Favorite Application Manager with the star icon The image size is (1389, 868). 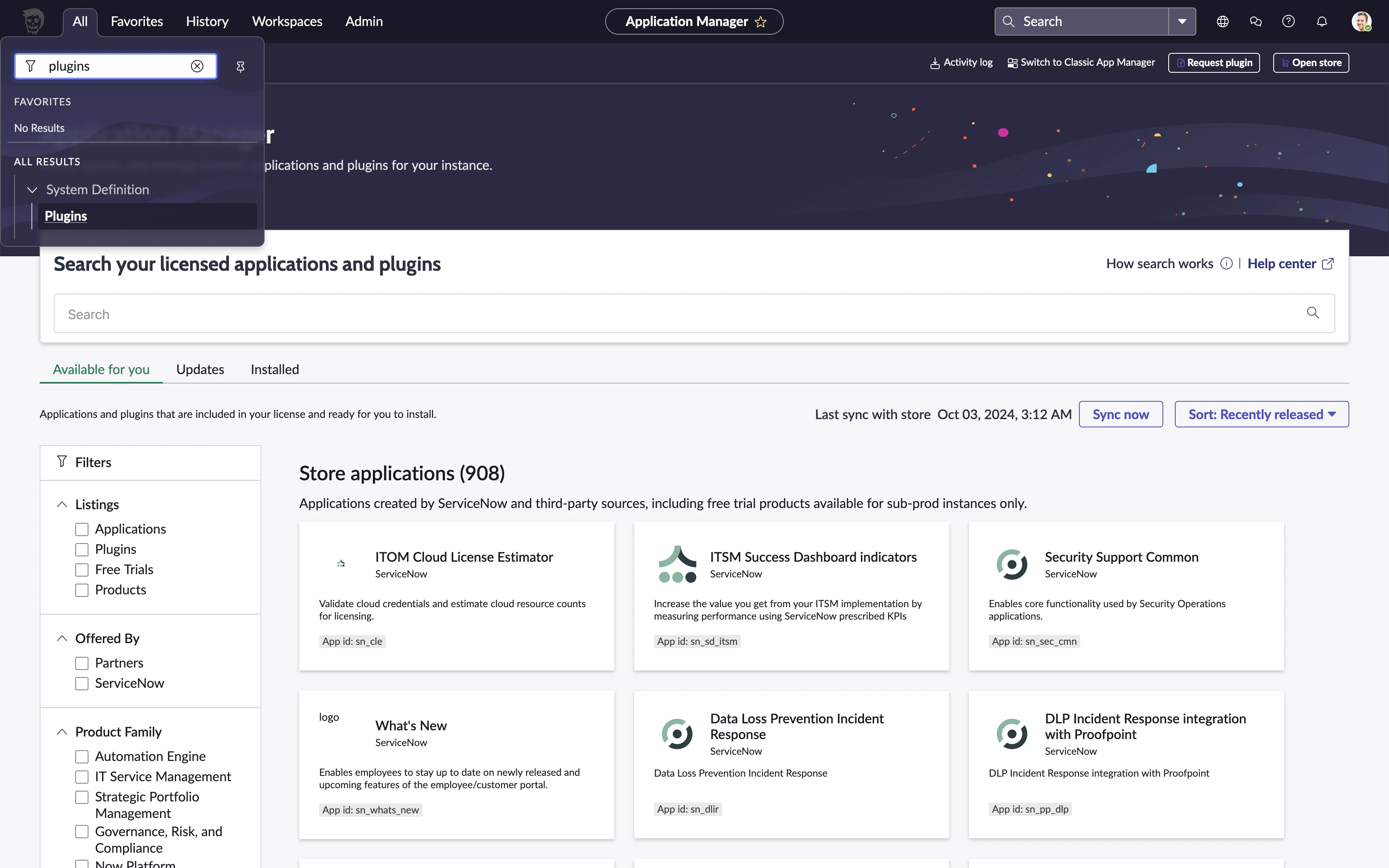[x=761, y=22]
